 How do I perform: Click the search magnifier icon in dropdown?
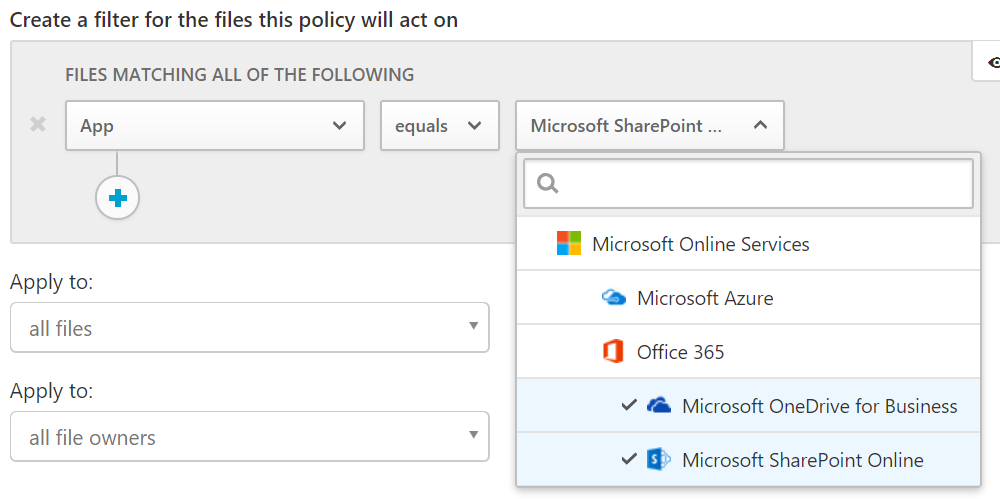(x=547, y=184)
